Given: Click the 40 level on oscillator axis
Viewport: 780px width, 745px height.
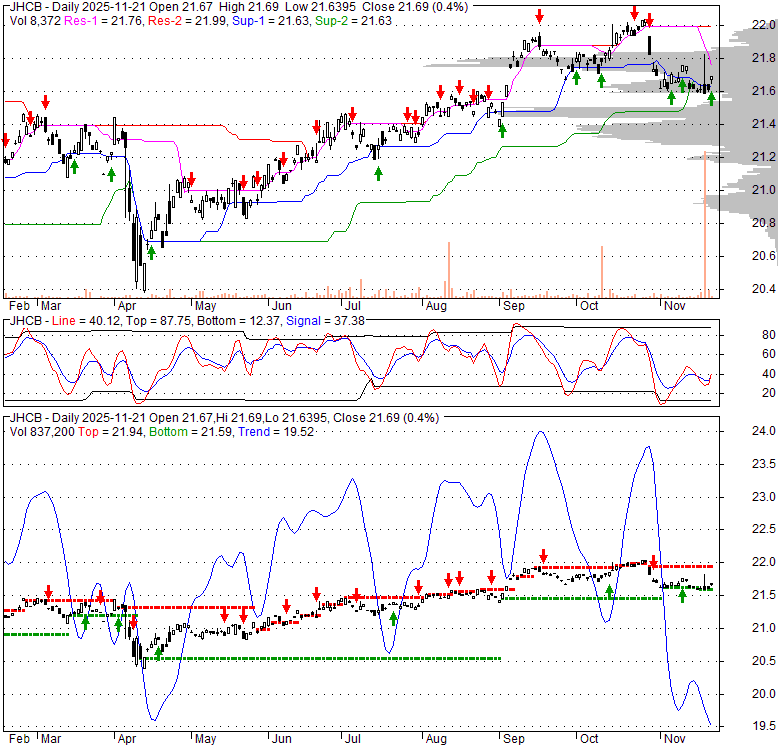Looking at the screenshot, I should 769,374.
